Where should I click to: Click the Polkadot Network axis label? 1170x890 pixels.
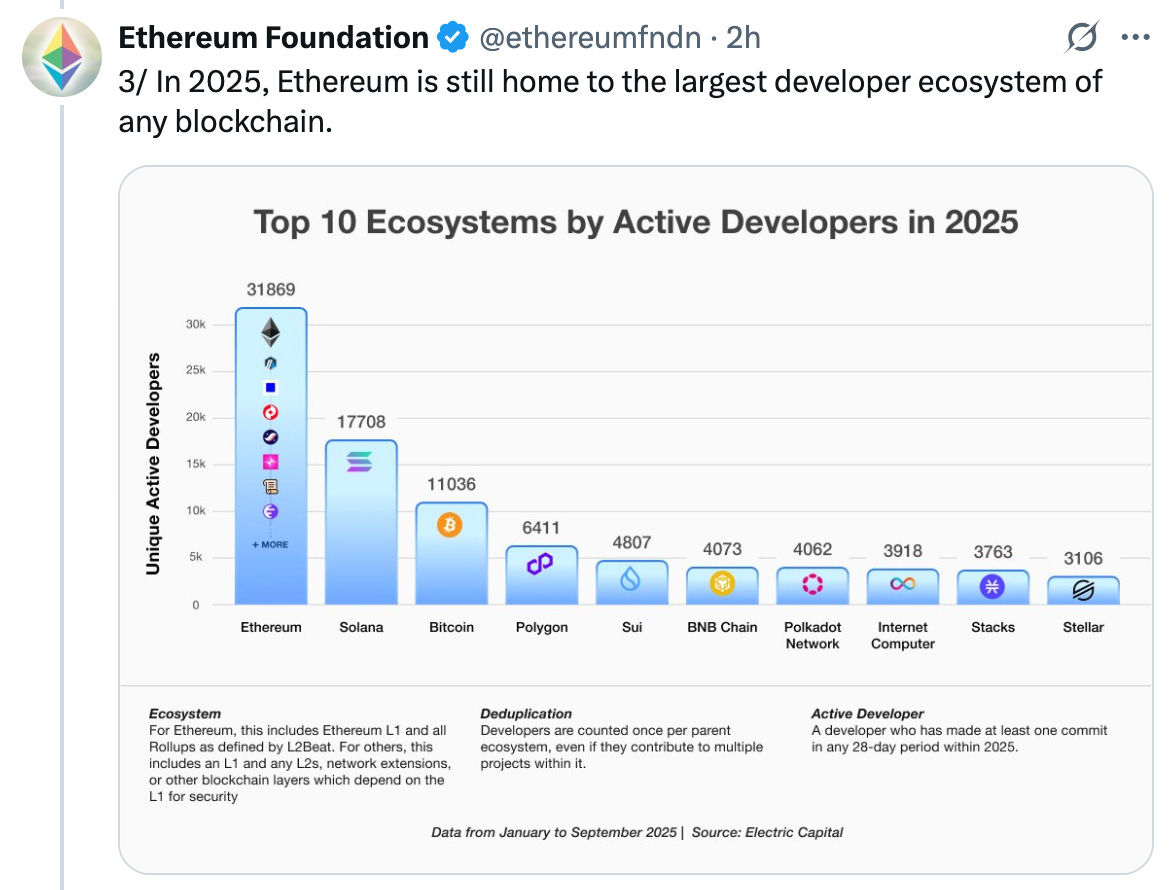813,636
